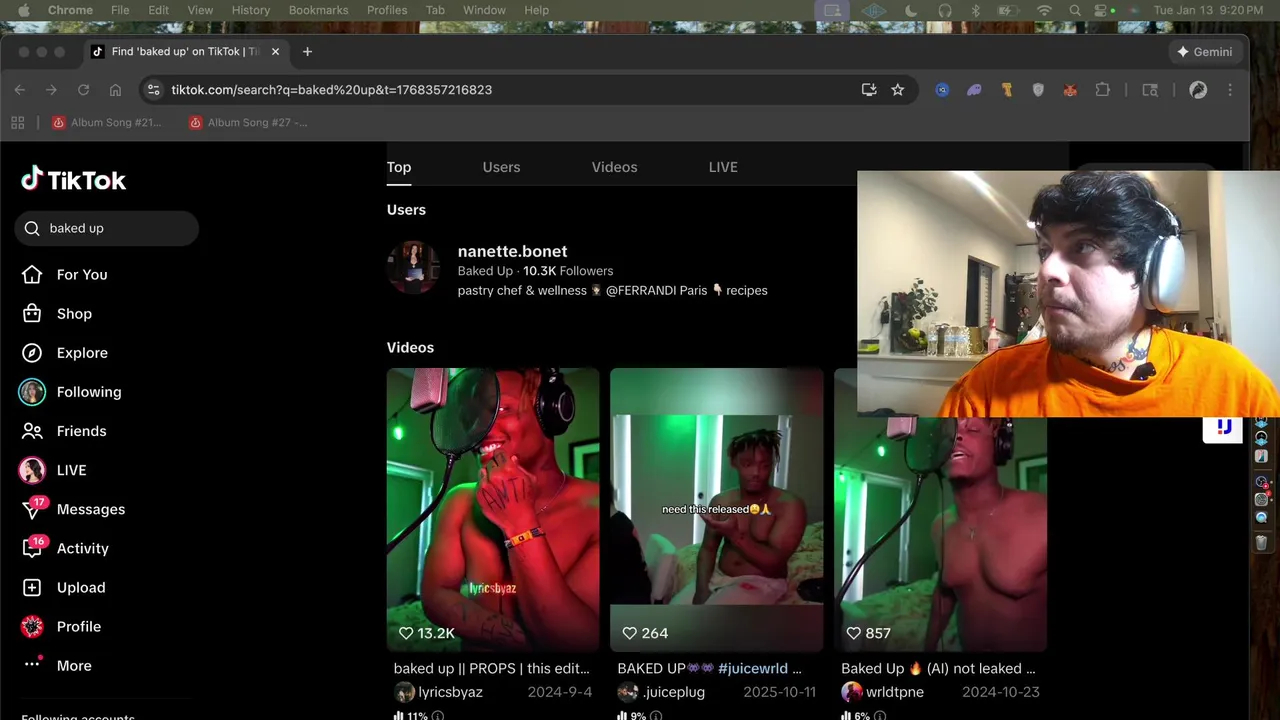Open Album Song #21 bookmark
The width and height of the screenshot is (1280, 720).
coord(107,122)
